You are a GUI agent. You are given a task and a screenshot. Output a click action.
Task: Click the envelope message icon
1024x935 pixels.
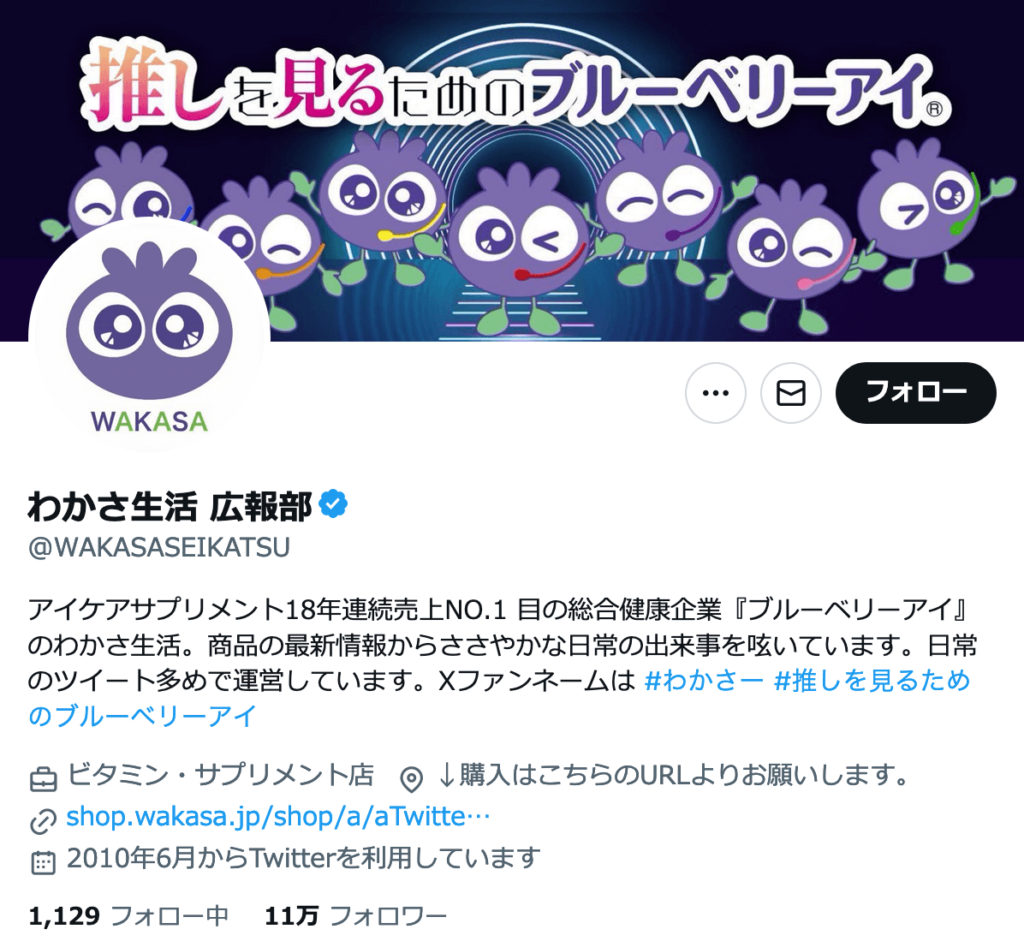[x=790, y=393]
